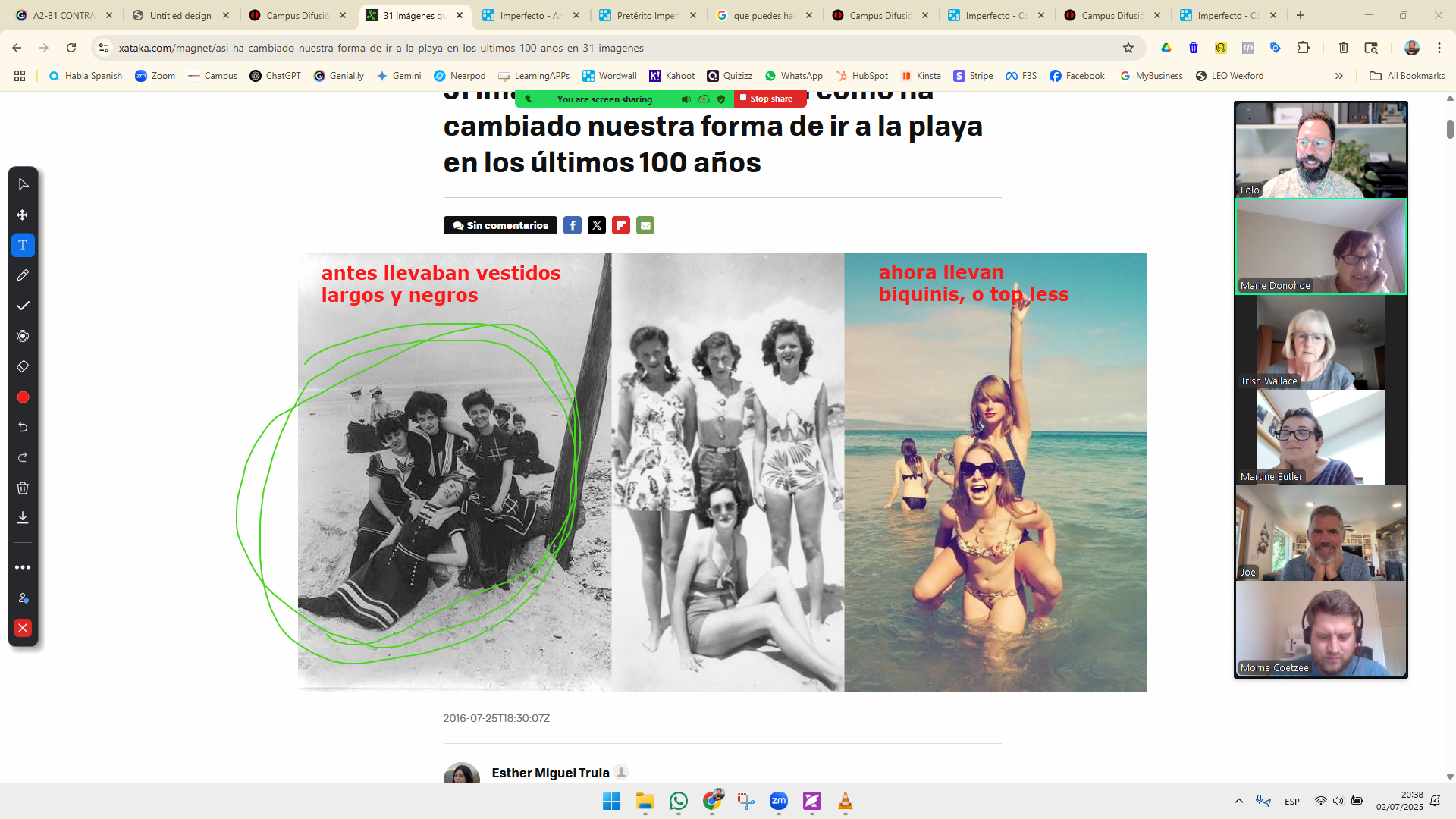The image size is (1456, 819).
Task: Open File Explorer from taskbar
Action: 645,801
